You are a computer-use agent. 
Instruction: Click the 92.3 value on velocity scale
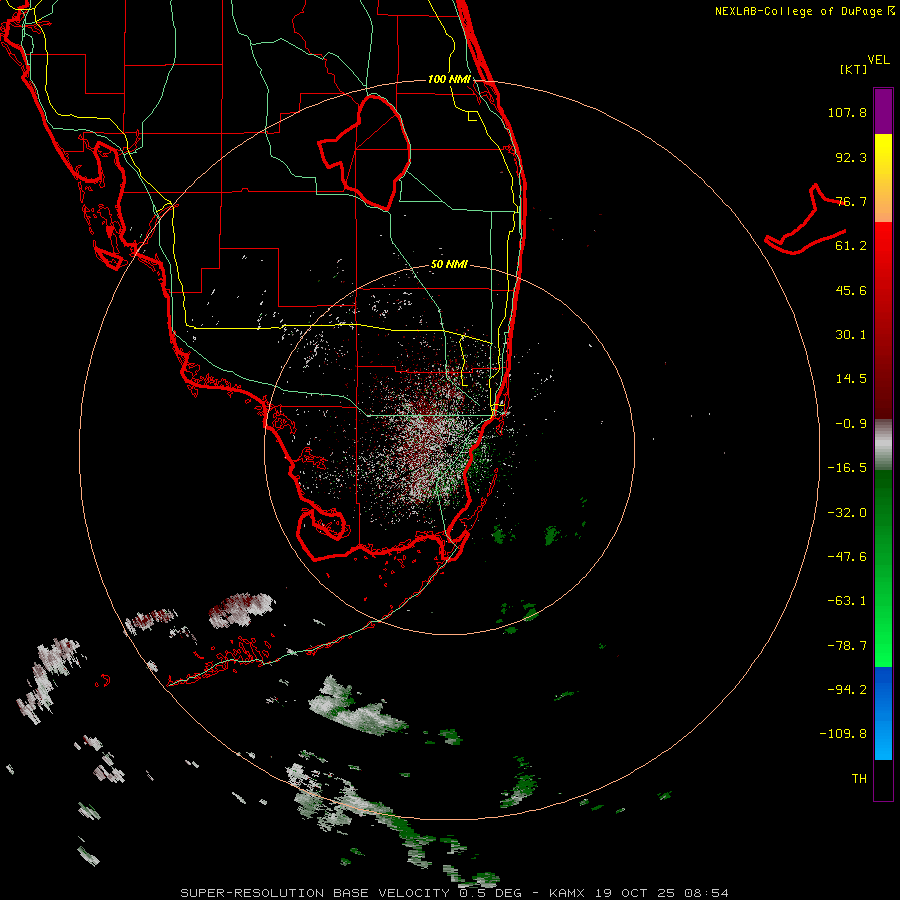coord(851,157)
